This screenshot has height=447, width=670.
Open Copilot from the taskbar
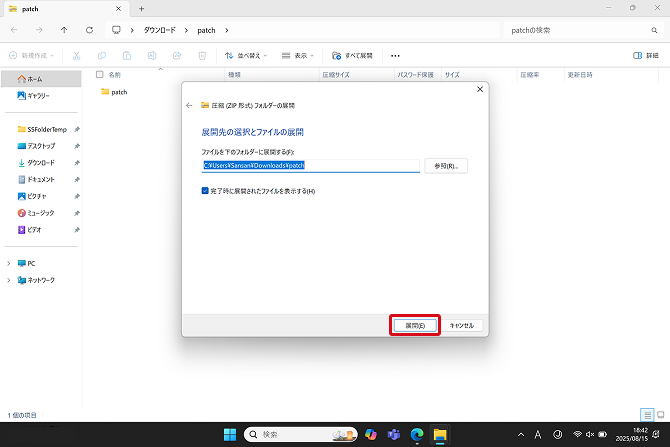pos(370,435)
